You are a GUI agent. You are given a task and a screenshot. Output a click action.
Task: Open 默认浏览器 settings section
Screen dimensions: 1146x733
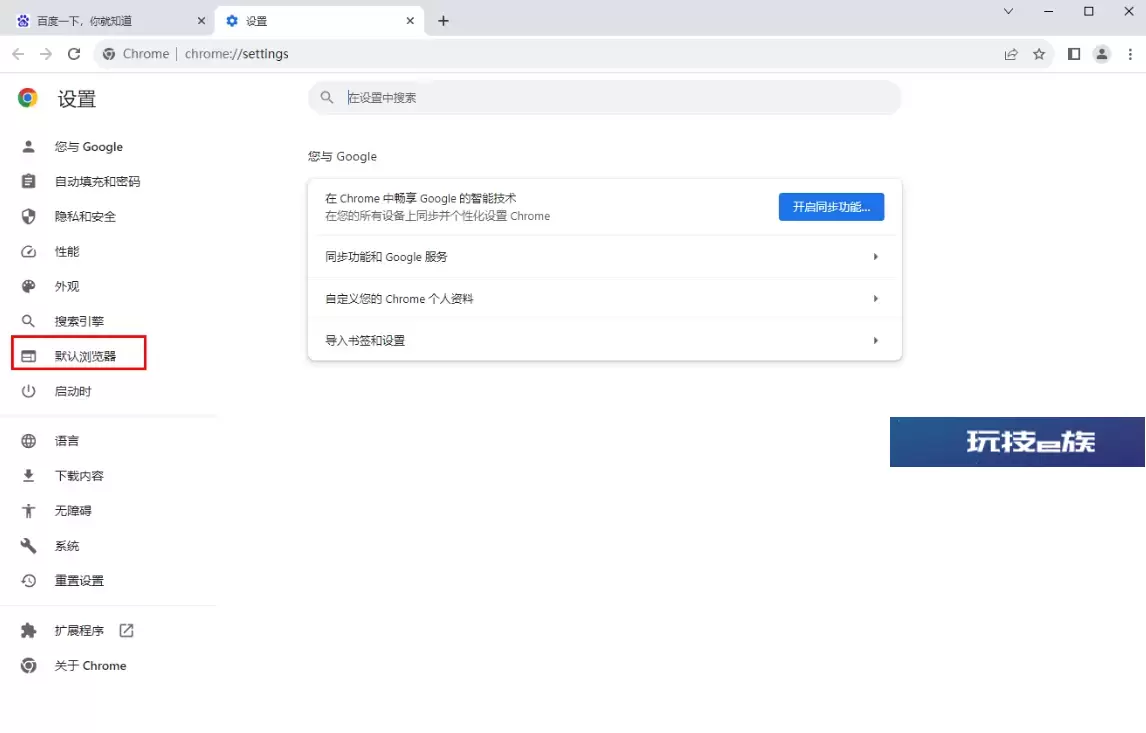point(85,356)
